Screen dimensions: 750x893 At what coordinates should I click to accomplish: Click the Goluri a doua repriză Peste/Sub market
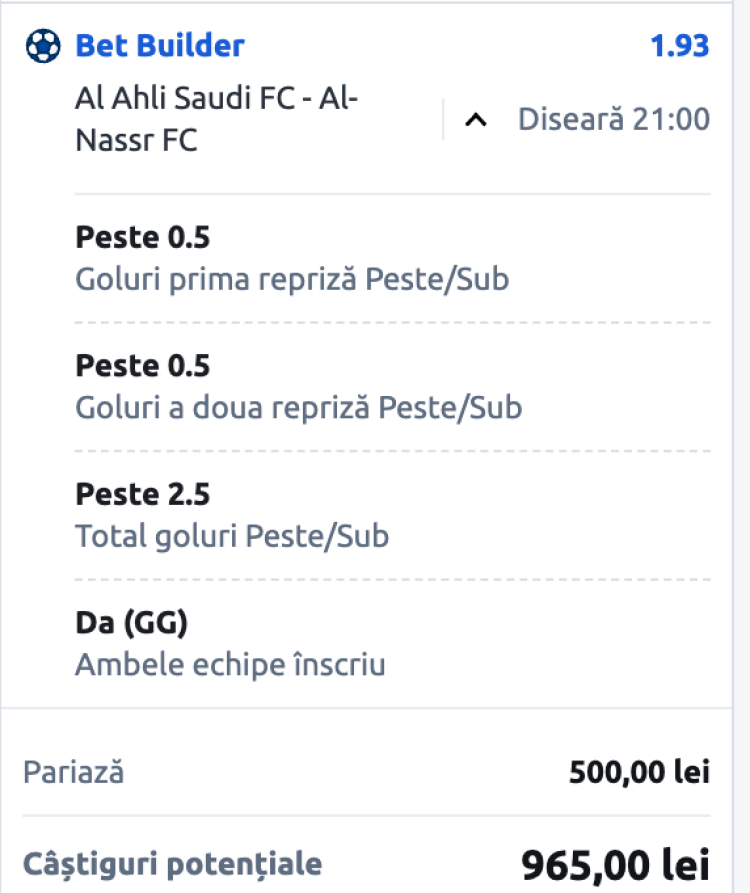(x=298, y=407)
